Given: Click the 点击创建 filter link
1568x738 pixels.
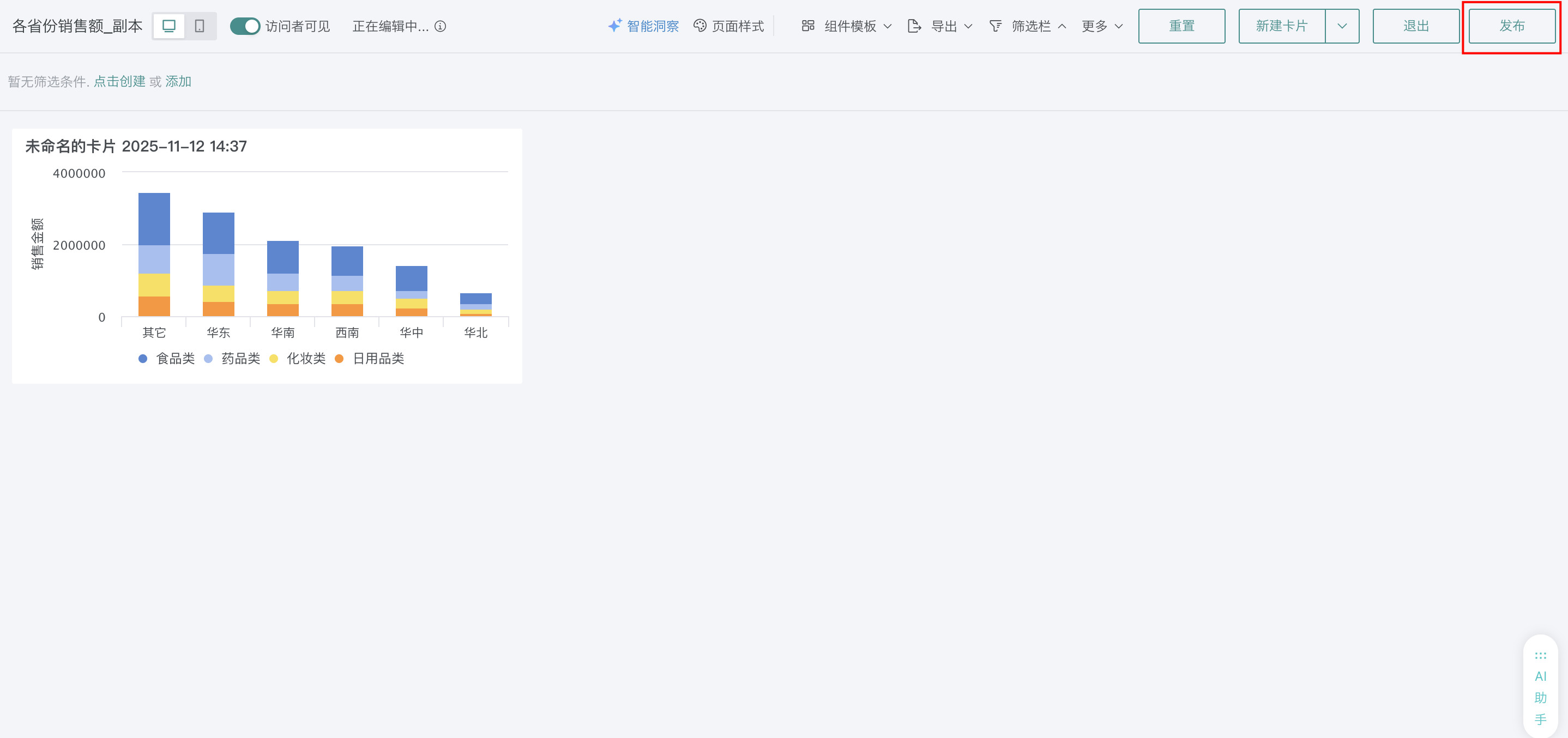Looking at the screenshot, I should click(119, 82).
